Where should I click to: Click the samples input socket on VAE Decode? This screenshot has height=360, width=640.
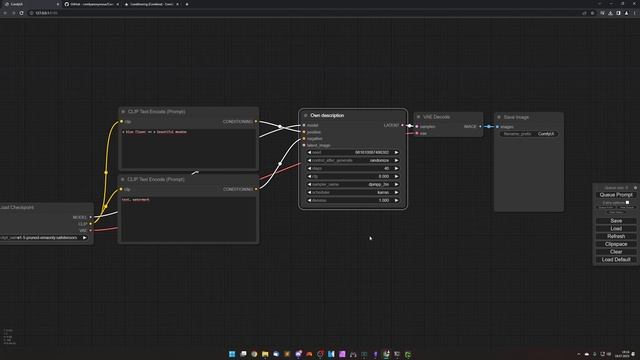tap(417, 127)
